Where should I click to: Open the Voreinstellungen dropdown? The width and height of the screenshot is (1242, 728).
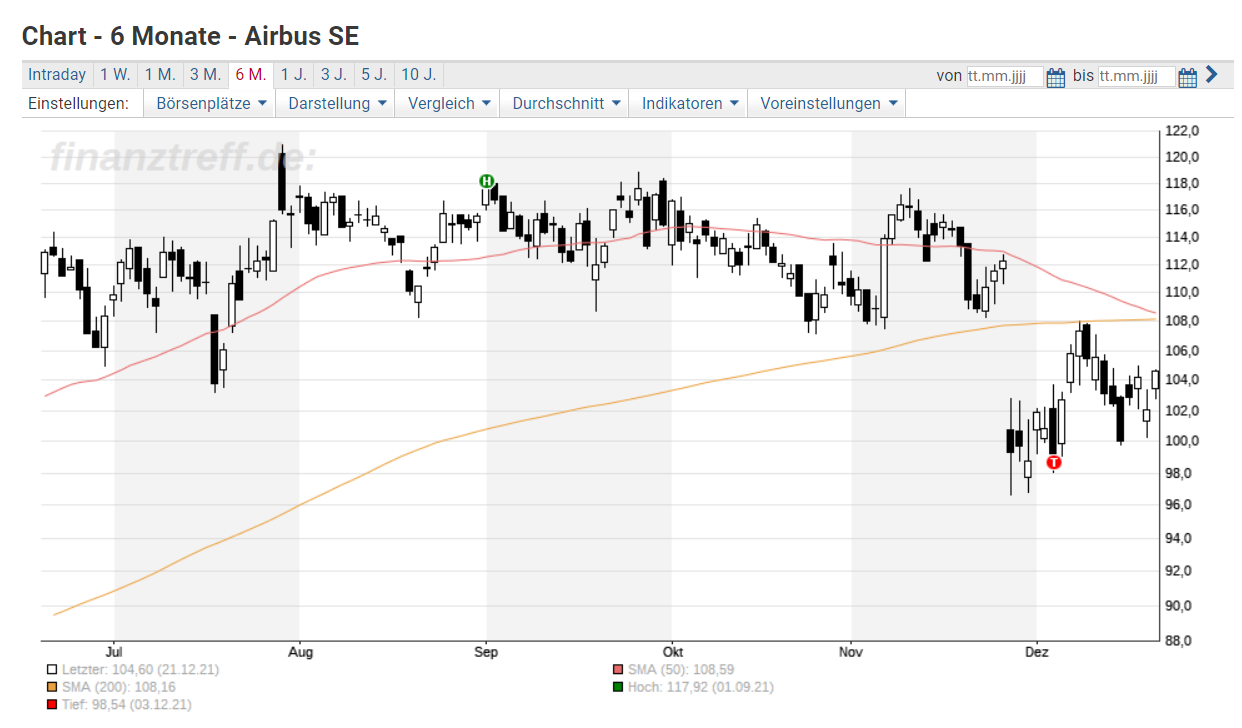tap(827, 104)
